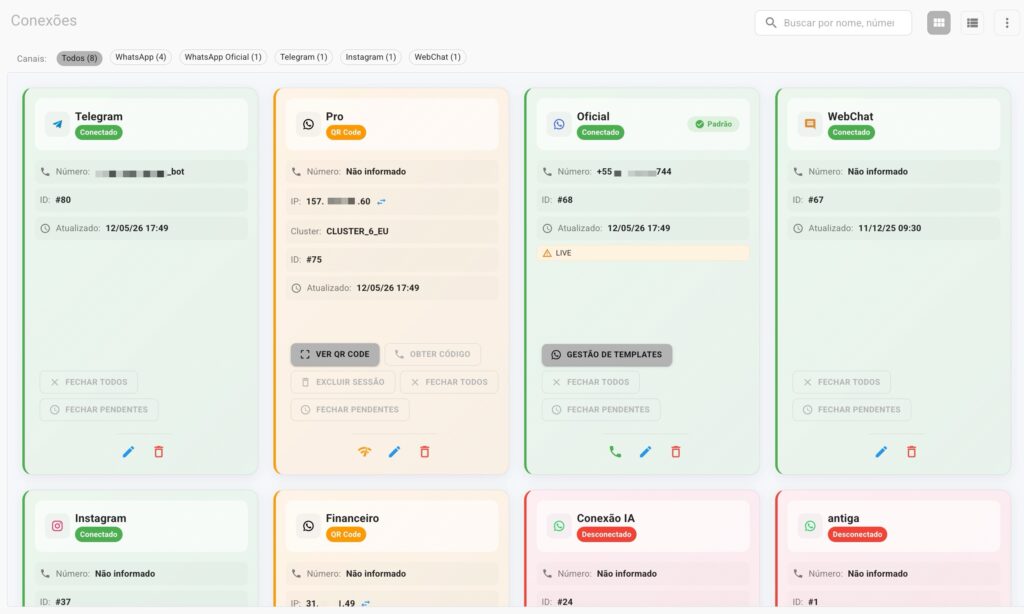Click the WhatsApp Business logo on Oficial card

pos(559,124)
